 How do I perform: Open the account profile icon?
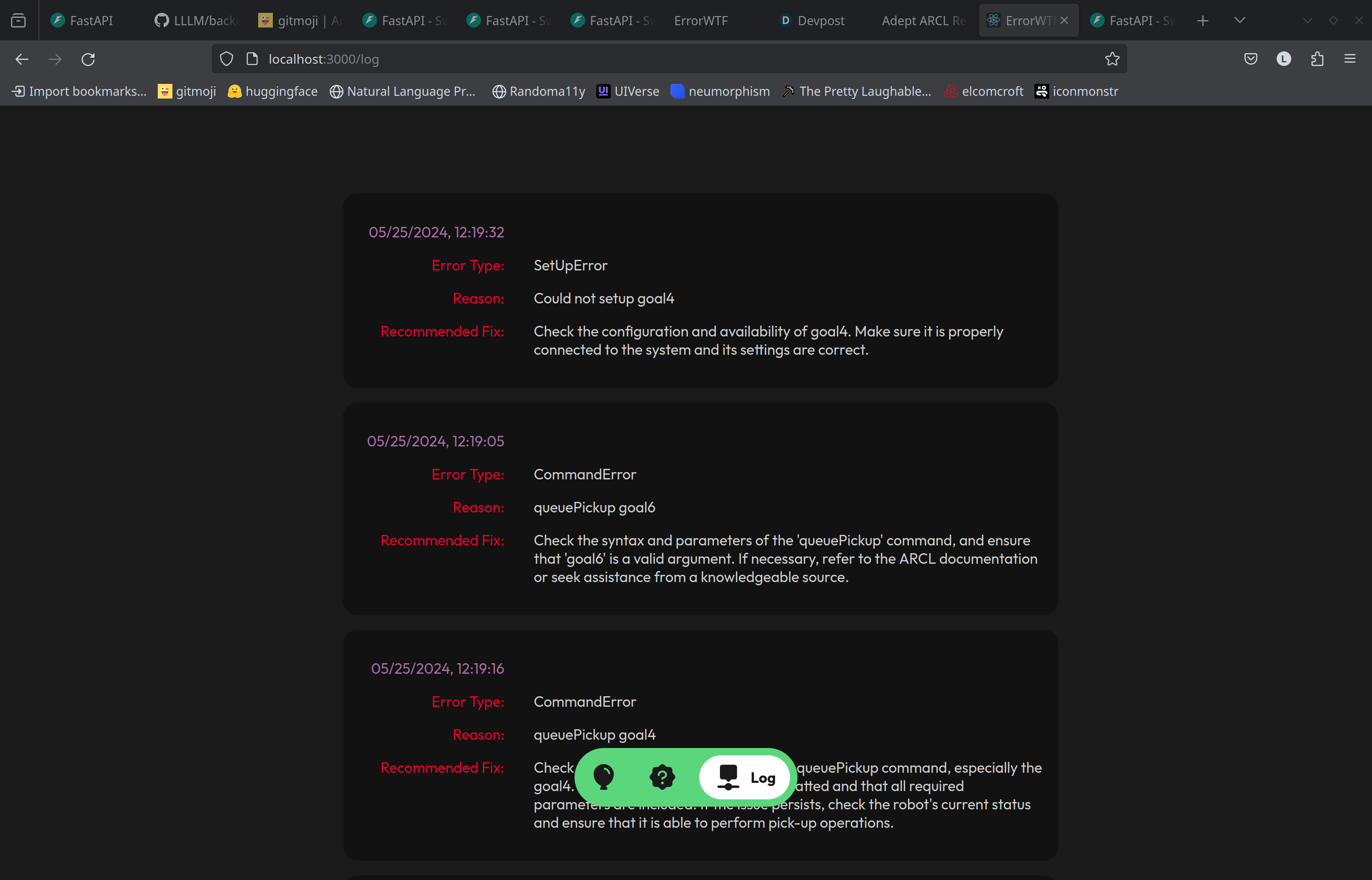click(1284, 59)
